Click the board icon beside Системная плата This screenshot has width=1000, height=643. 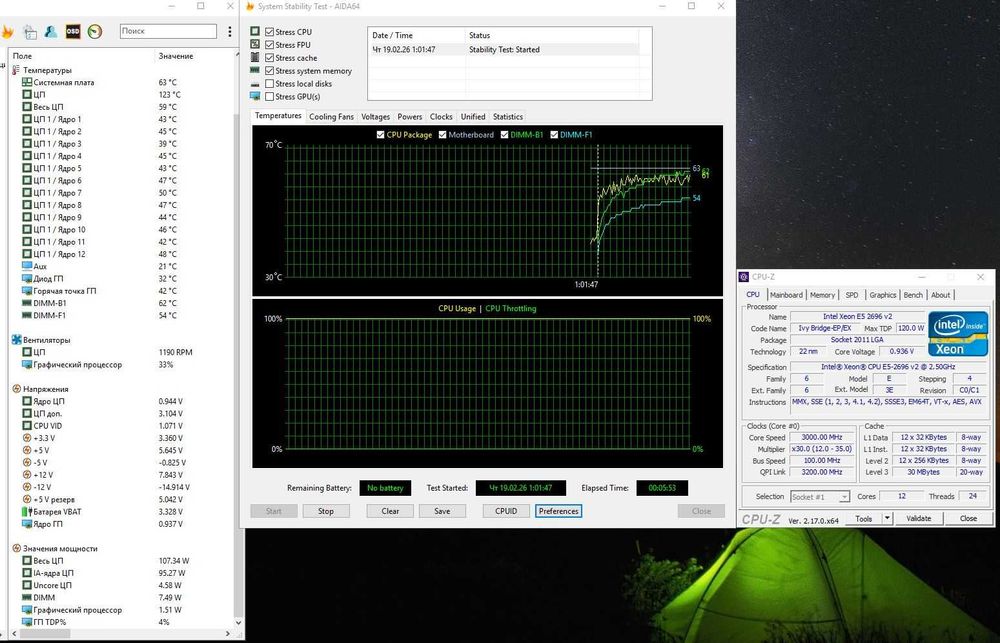27,82
